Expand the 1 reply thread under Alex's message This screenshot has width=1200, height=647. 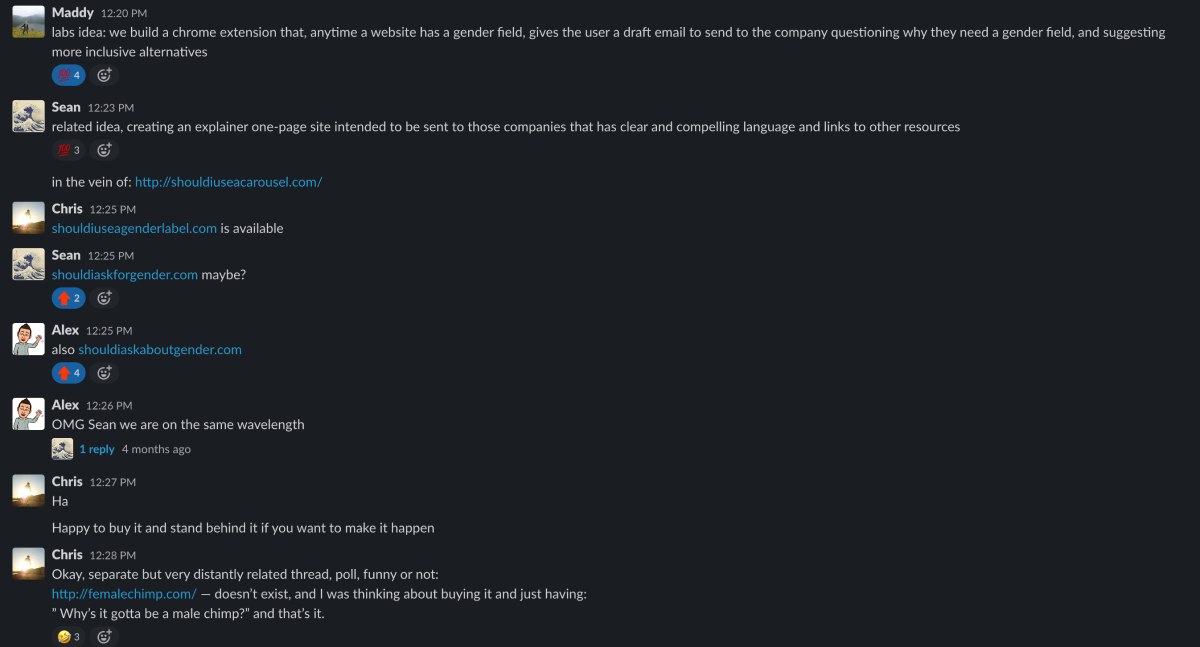(x=97, y=449)
